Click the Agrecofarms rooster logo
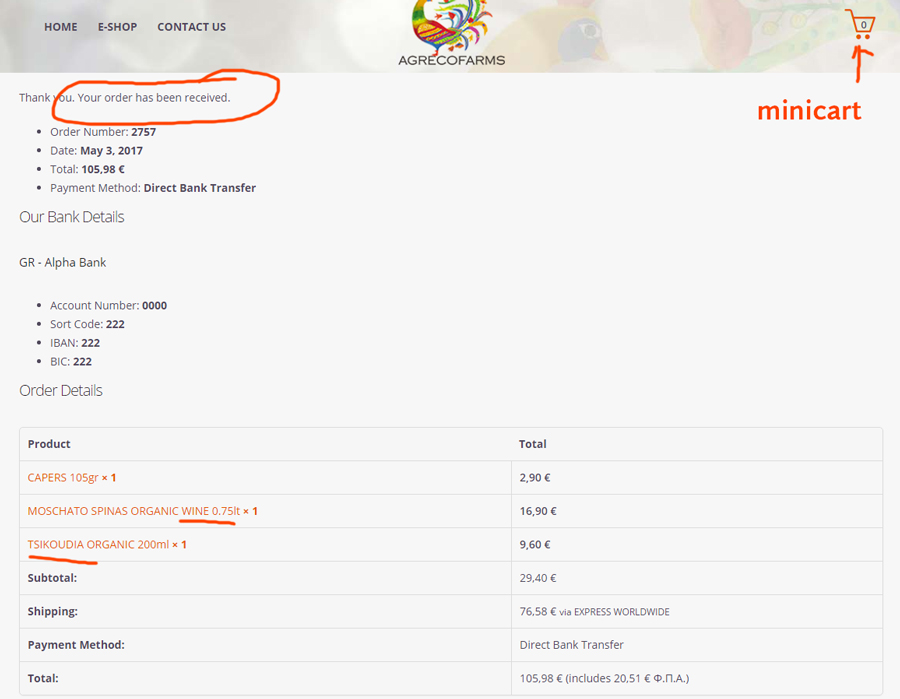 [x=451, y=32]
